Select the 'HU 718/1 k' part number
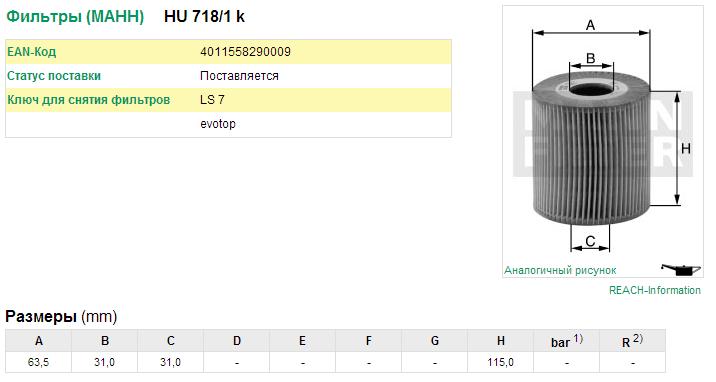The image size is (716, 382). tap(204, 17)
